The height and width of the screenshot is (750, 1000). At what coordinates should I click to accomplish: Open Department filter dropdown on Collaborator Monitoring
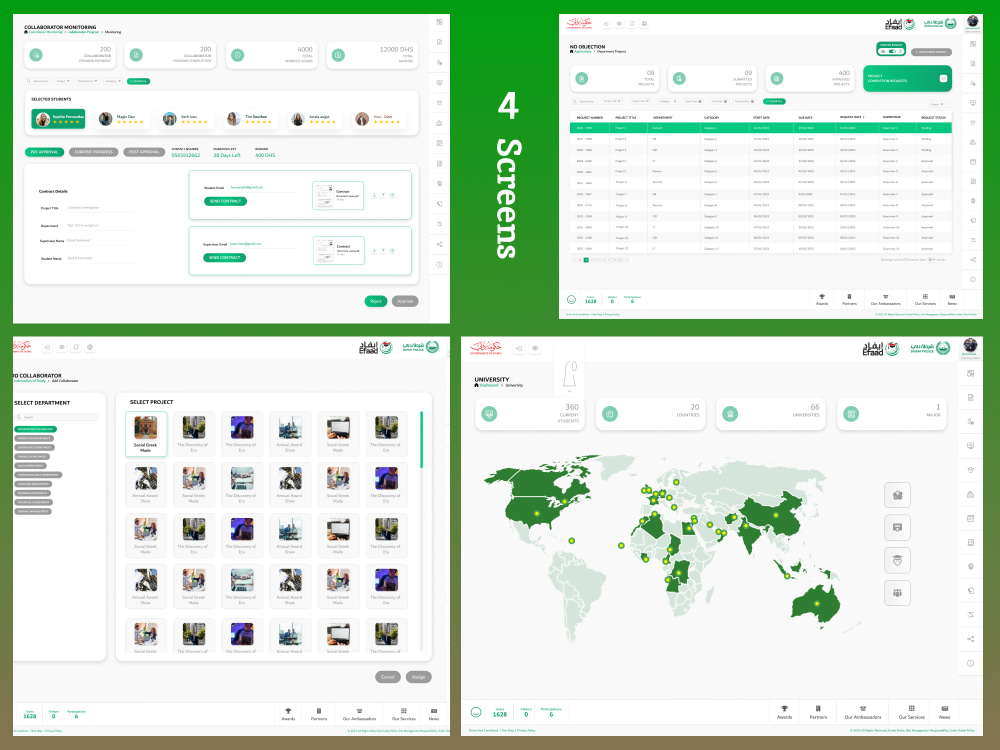[x=87, y=81]
